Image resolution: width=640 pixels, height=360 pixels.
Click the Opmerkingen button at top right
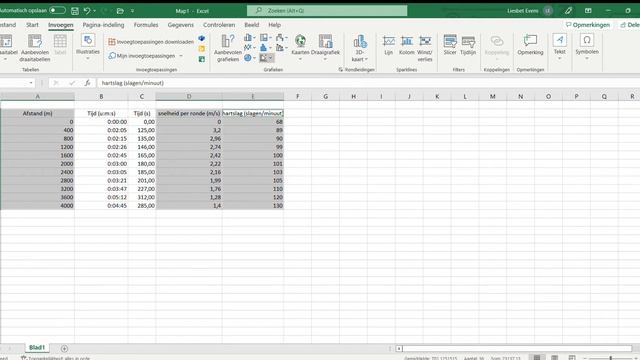[588, 25]
